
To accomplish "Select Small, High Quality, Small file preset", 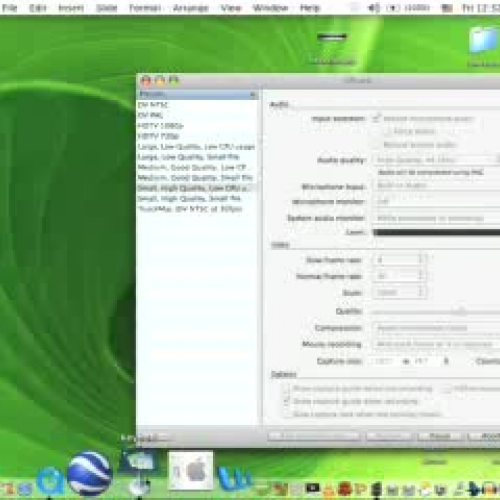I will [197, 199].
